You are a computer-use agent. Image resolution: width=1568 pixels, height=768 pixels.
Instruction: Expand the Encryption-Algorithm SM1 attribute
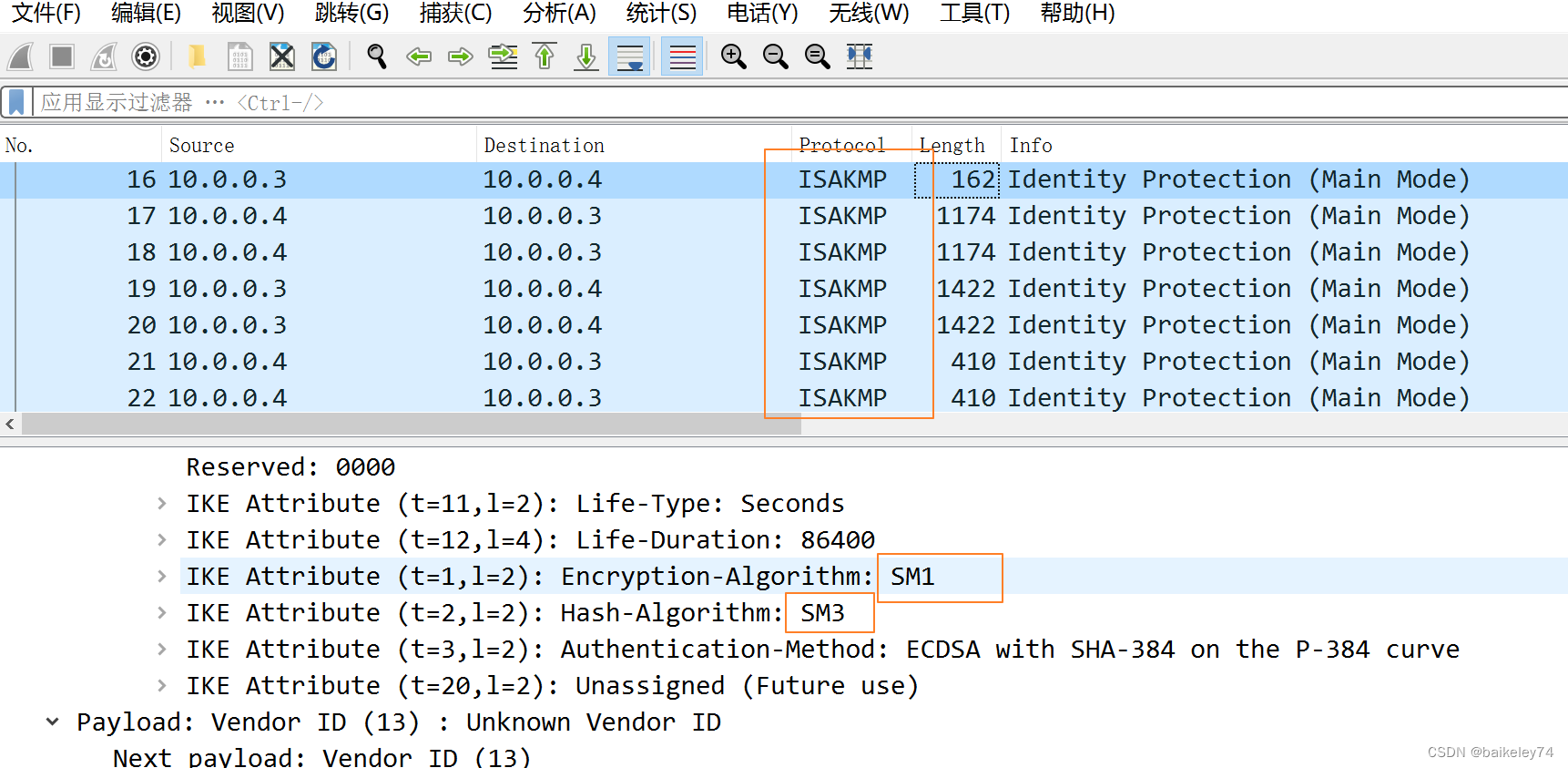pos(161,576)
